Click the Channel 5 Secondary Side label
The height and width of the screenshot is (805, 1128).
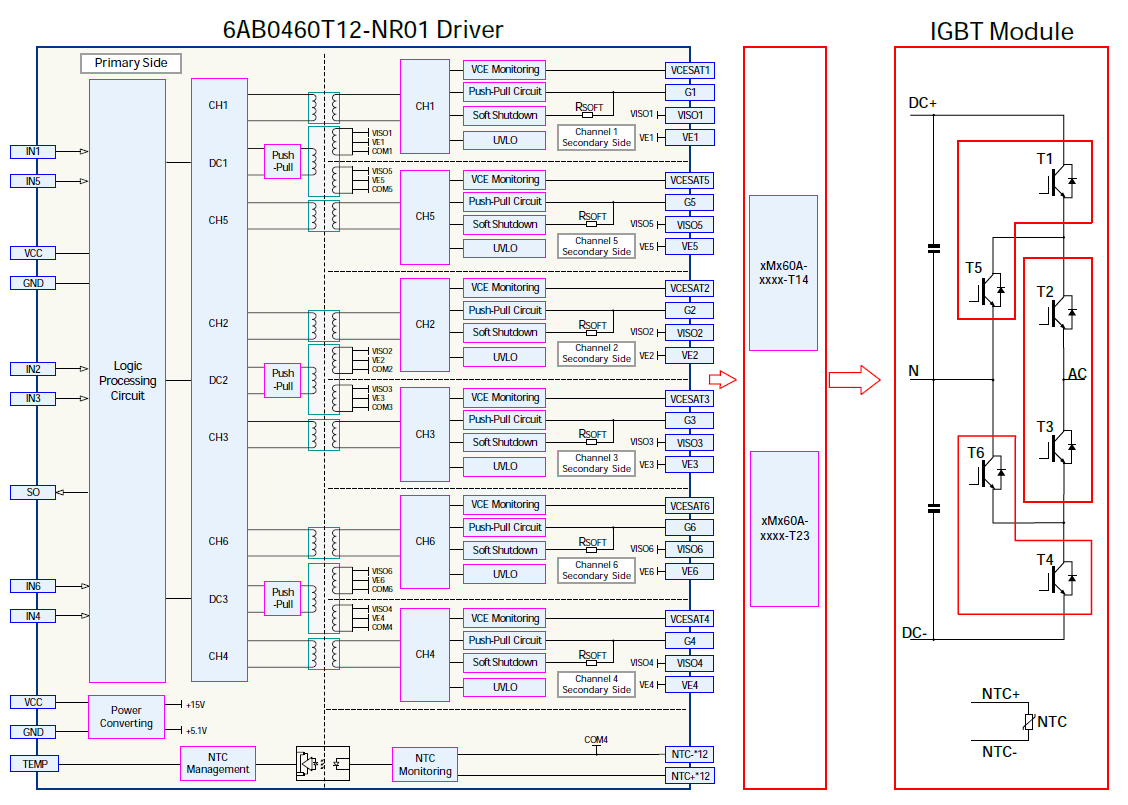596,246
